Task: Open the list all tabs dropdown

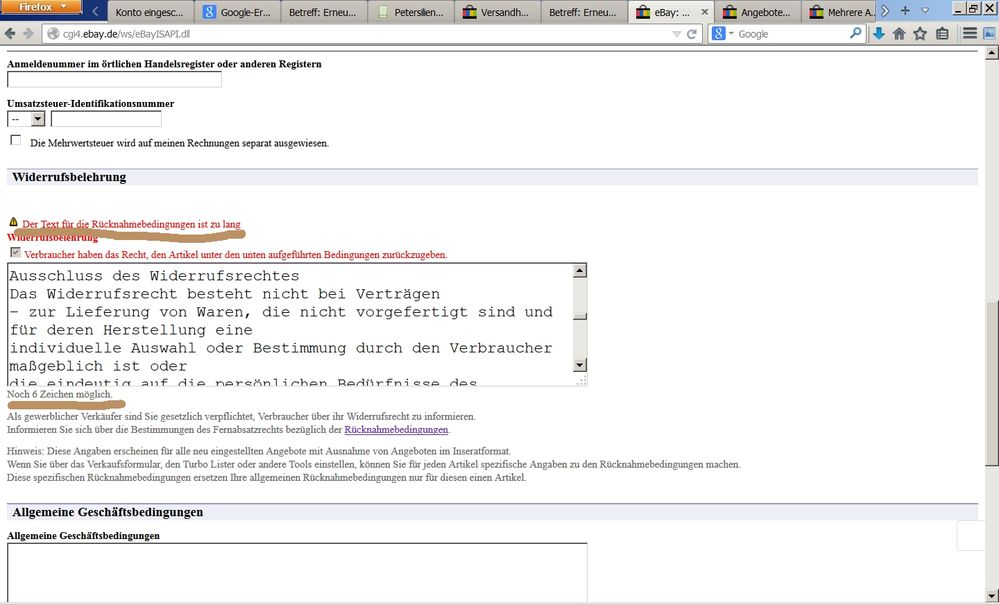Action: (x=926, y=11)
